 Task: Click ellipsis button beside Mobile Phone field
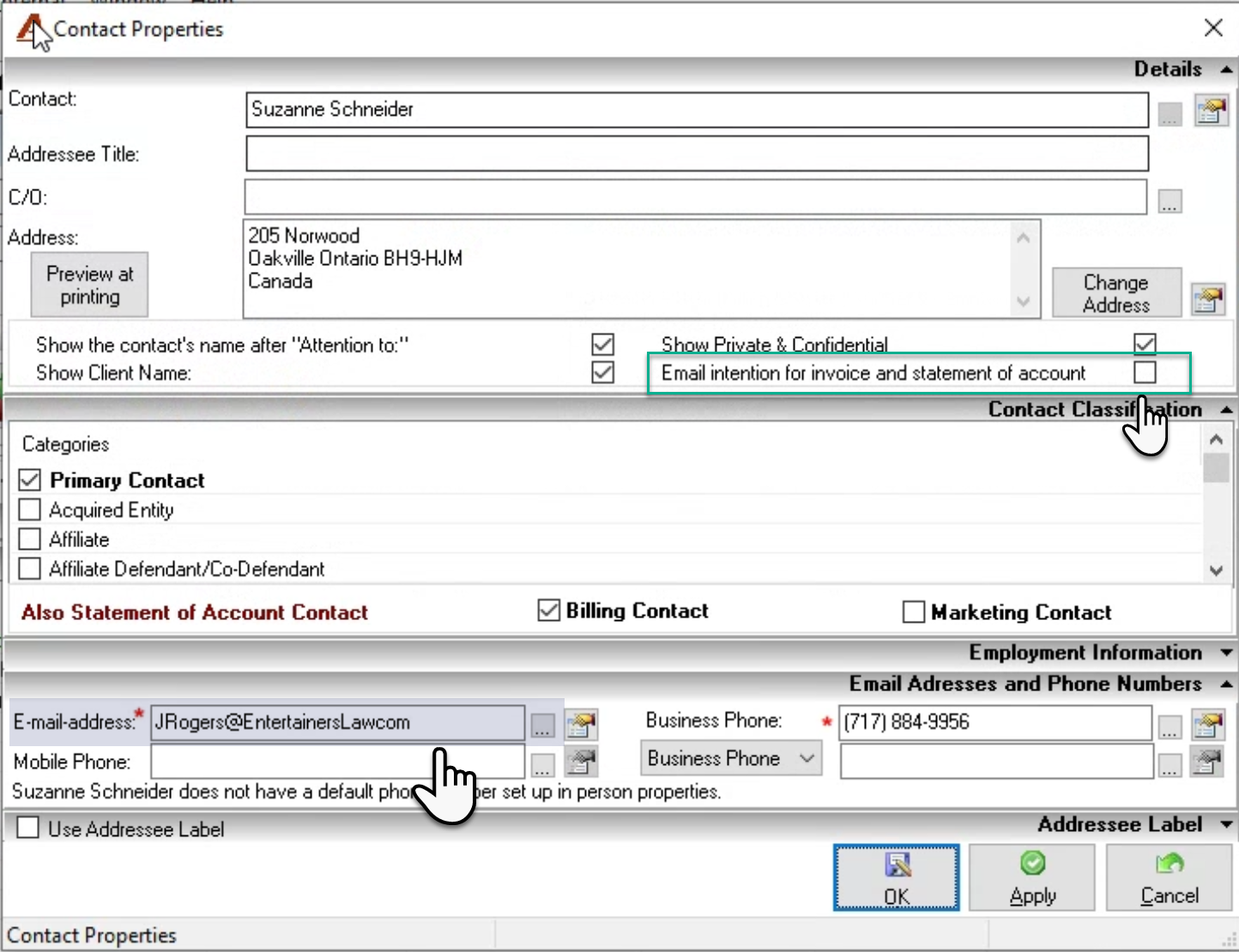542,764
